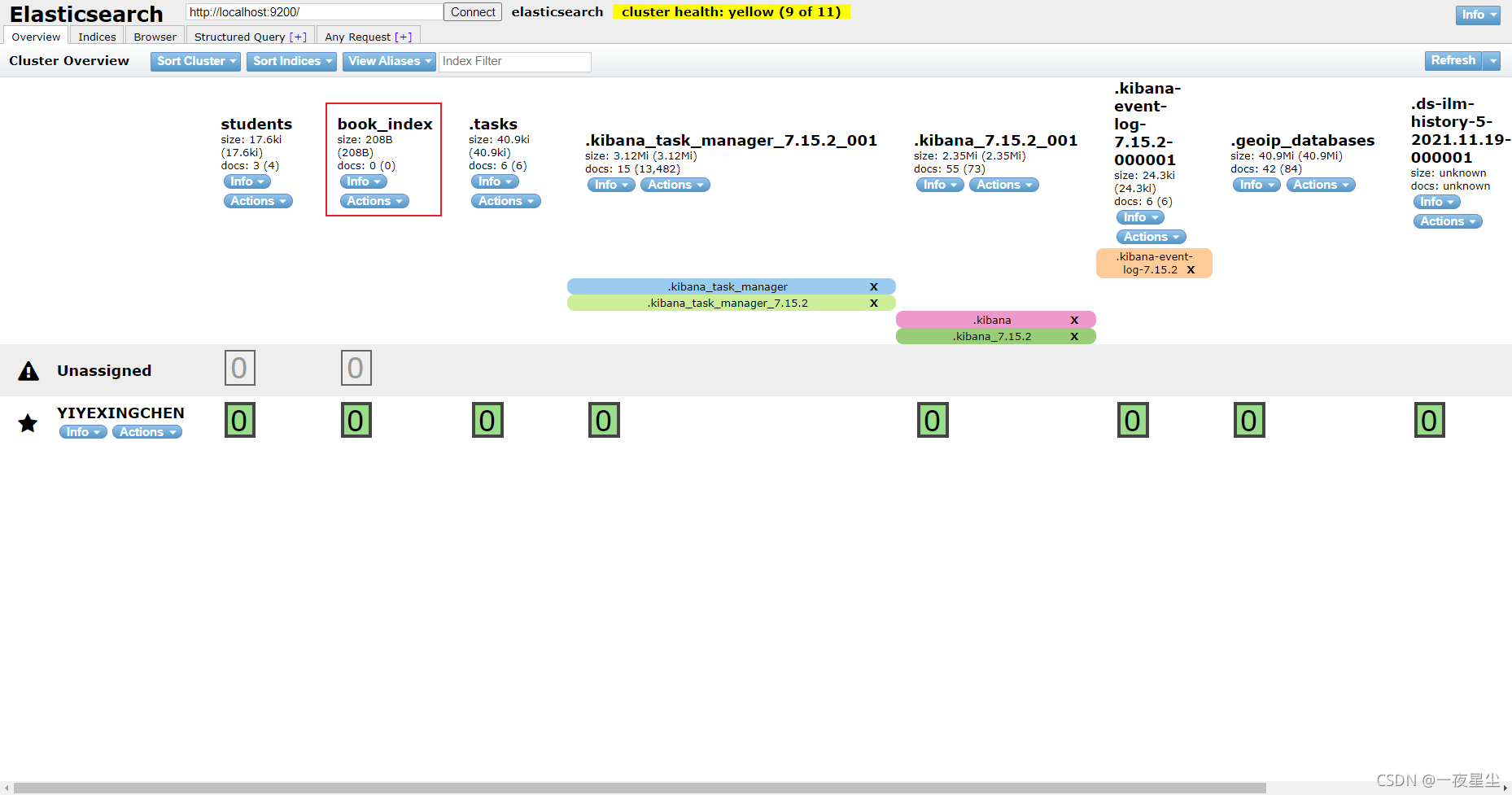Click the cluster health yellow status text

[x=731, y=12]
